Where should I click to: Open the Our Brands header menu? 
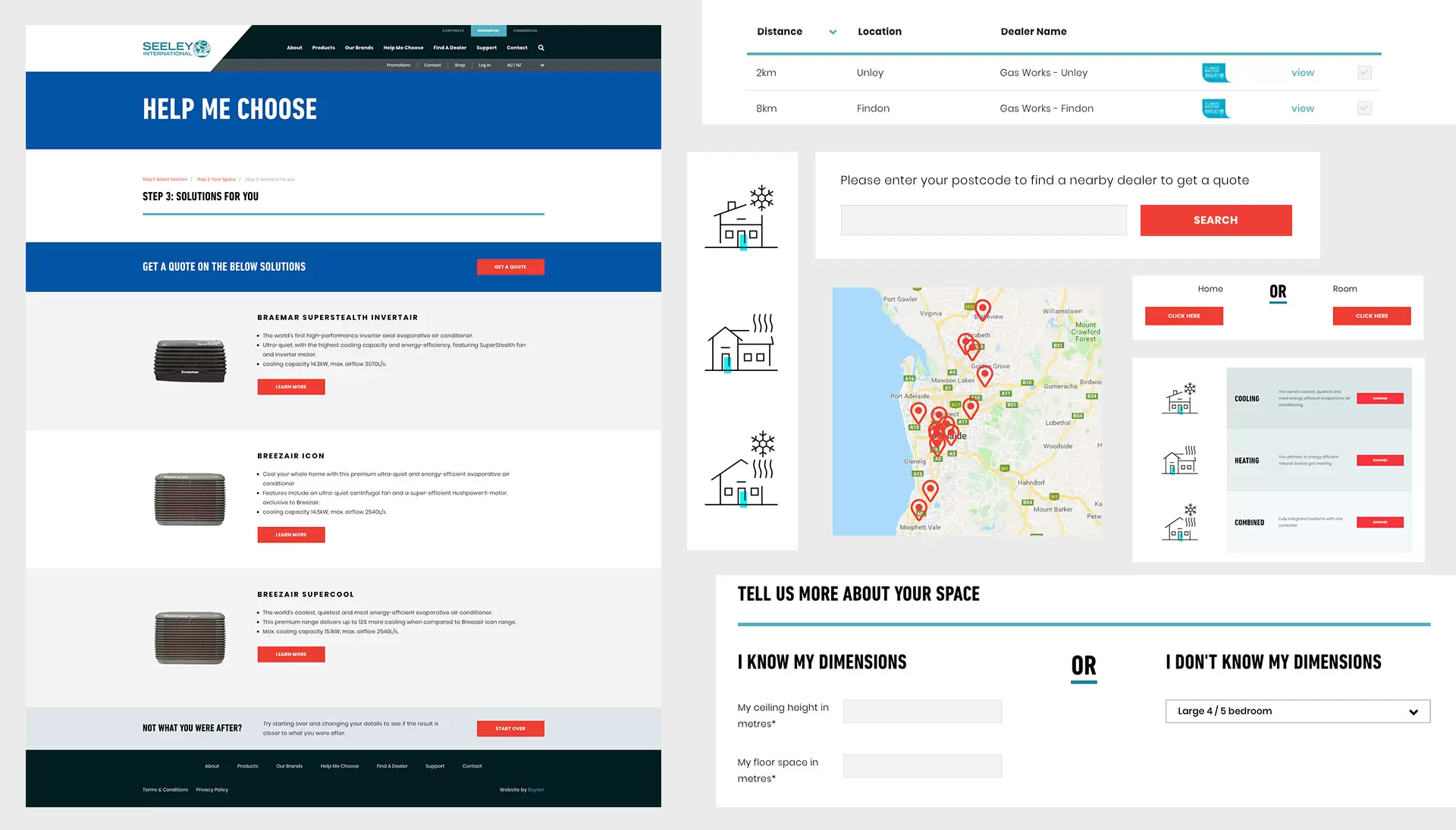[x=359, y=48]
